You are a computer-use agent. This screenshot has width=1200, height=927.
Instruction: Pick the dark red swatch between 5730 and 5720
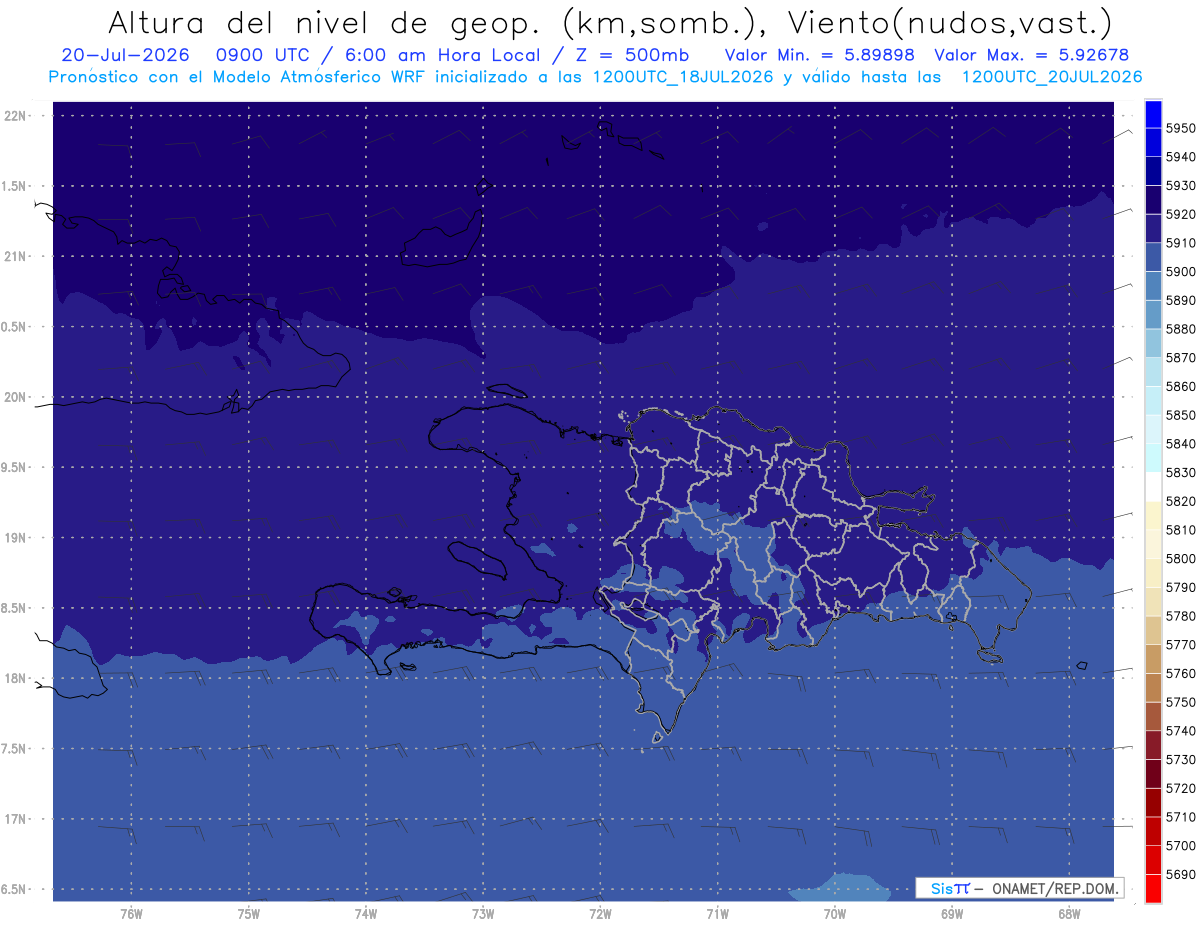pyautogui.click(x=1152, y=774)
